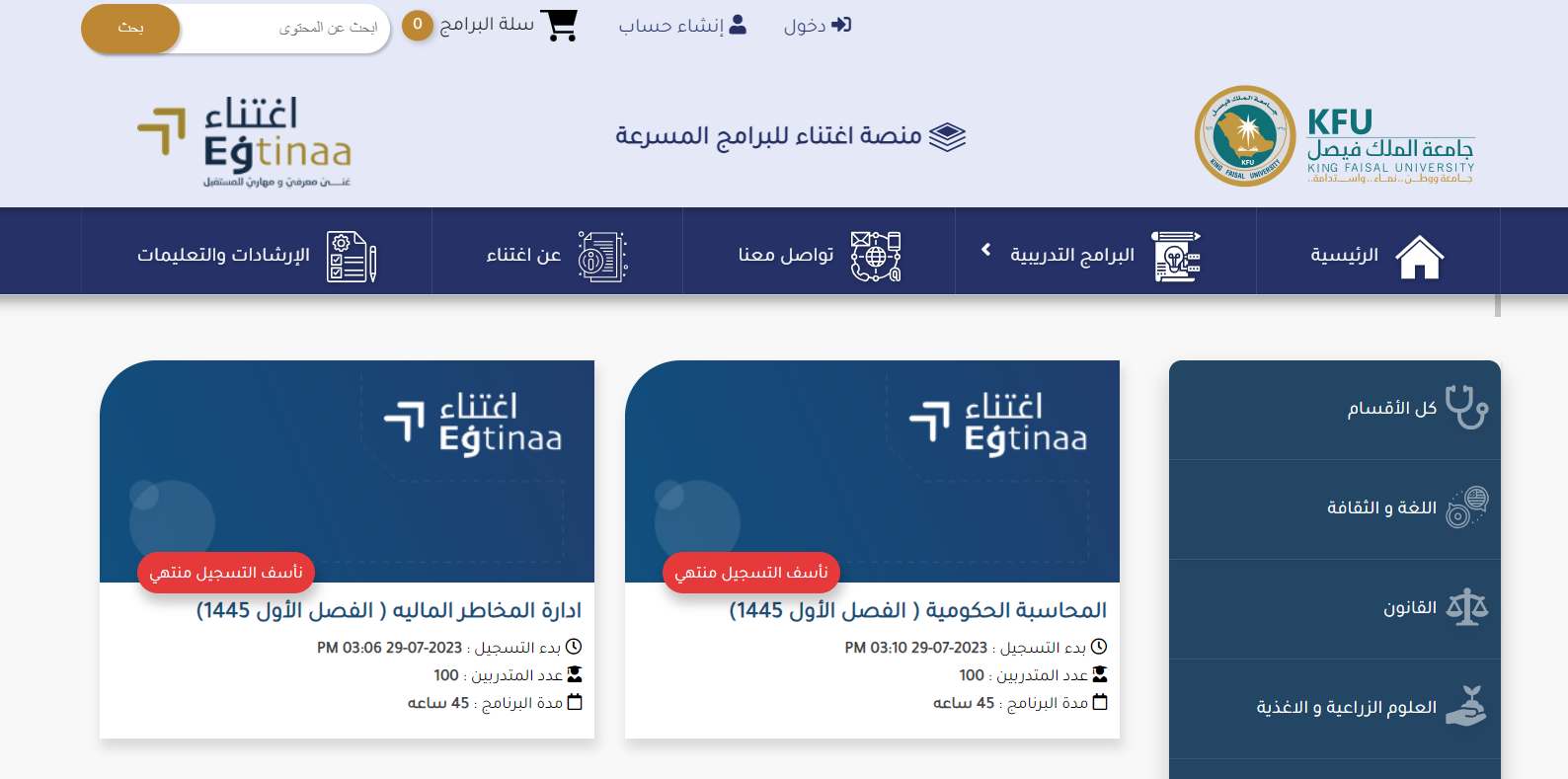
Task: Click the ادارة المخاطر الماليه card banner image
Action: (347, 471)
